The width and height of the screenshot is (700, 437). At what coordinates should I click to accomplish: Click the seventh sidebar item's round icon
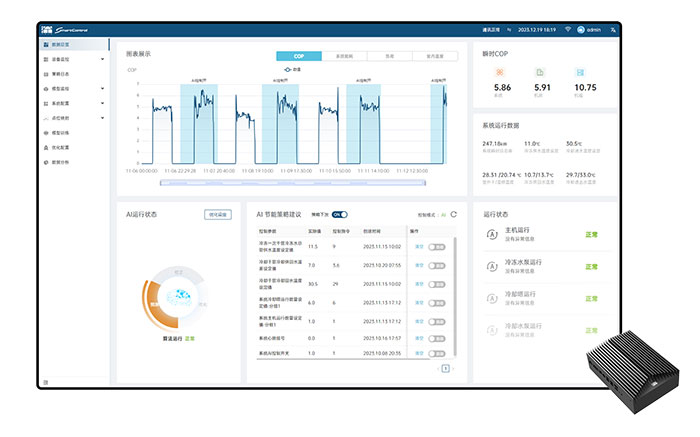[x=46, y=133]
